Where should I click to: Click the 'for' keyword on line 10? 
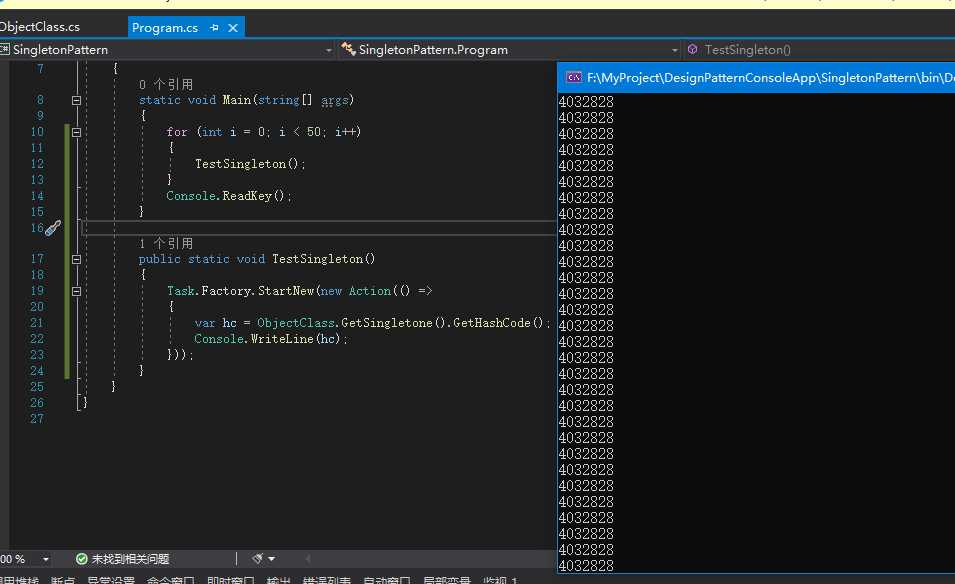click(177, 132)
